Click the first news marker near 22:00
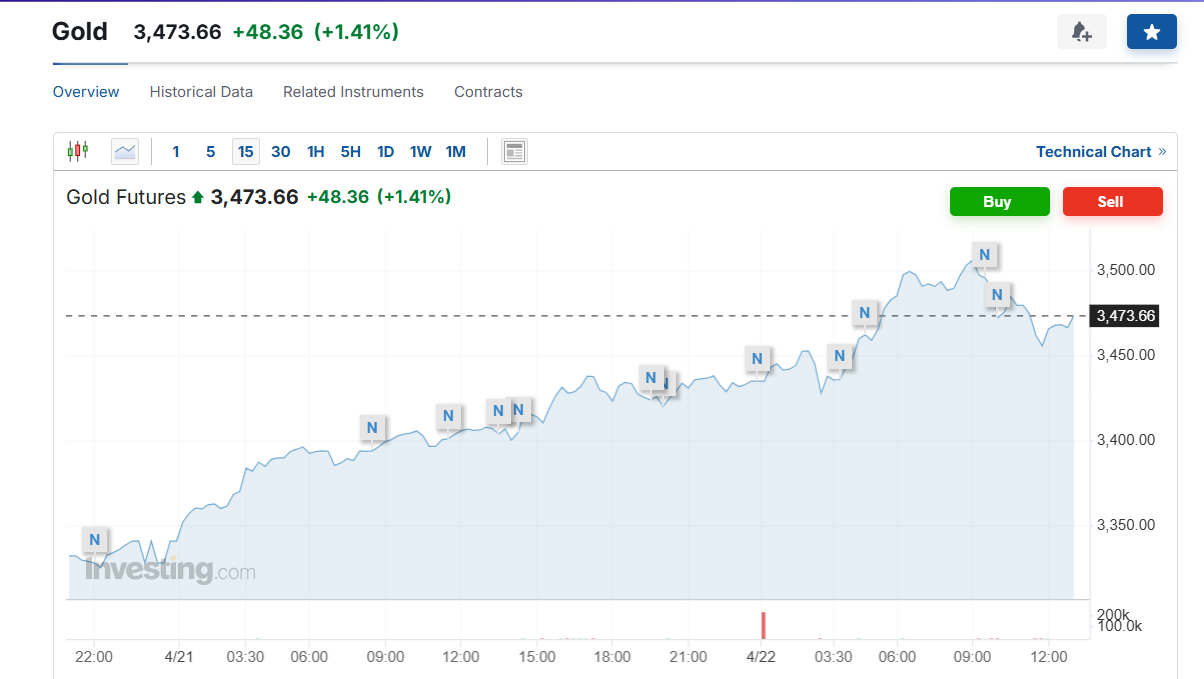The height and width of the screenshot is (679, 1204). pyautogui.click(x=95, y=540)
